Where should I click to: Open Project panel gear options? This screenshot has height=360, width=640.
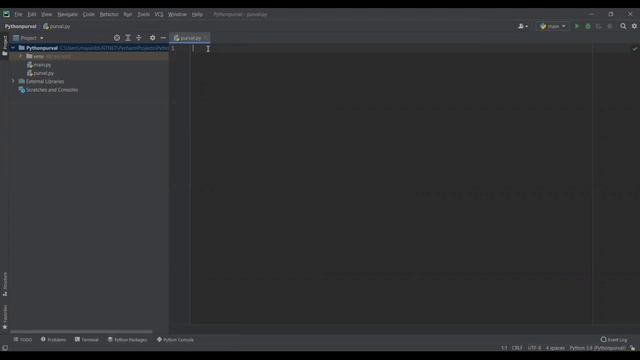click(x=152, y=38)
